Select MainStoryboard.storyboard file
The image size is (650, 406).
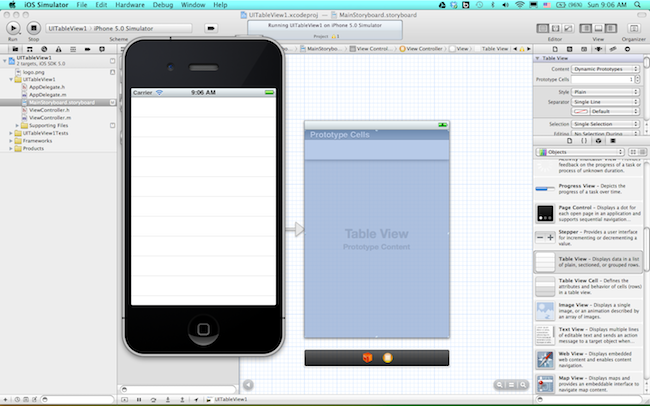pyautogui.click(x=58, y=102)
